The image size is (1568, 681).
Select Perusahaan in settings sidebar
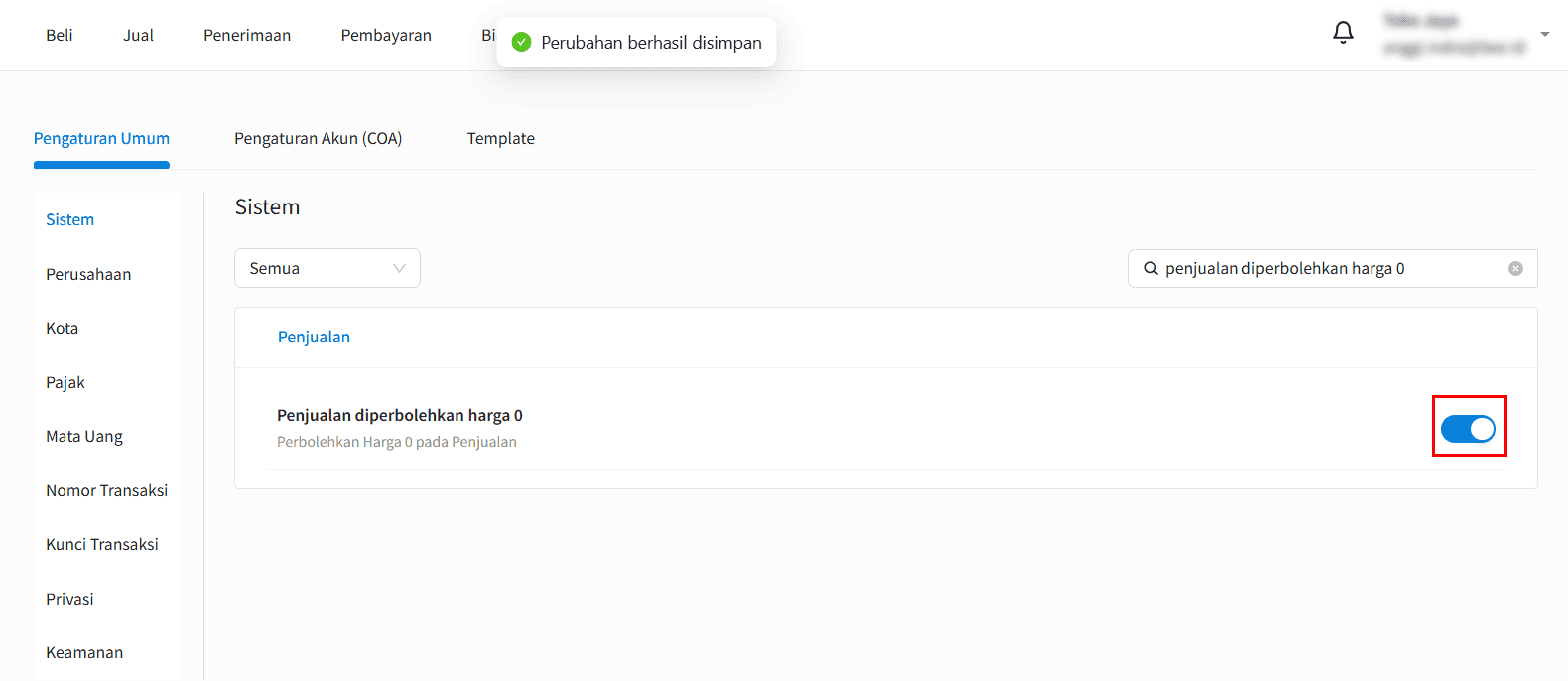(88, 274)
